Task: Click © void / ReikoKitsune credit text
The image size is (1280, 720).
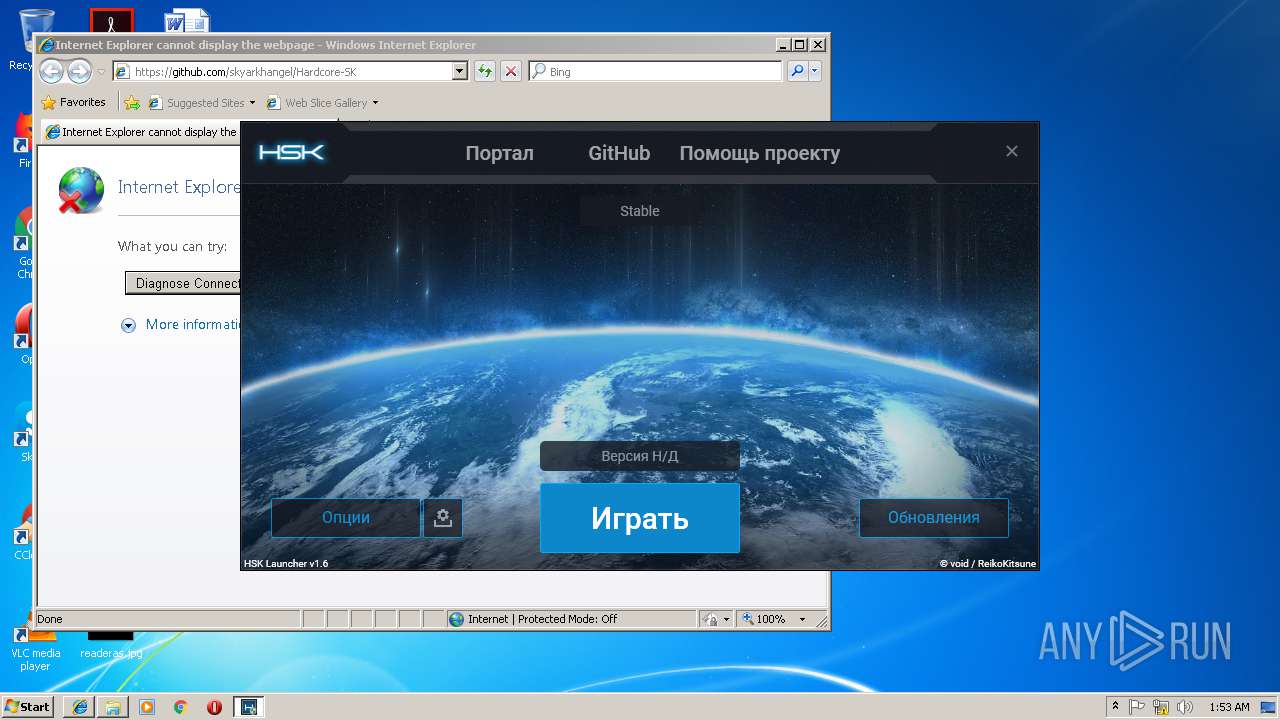Action: click(987, 563)
